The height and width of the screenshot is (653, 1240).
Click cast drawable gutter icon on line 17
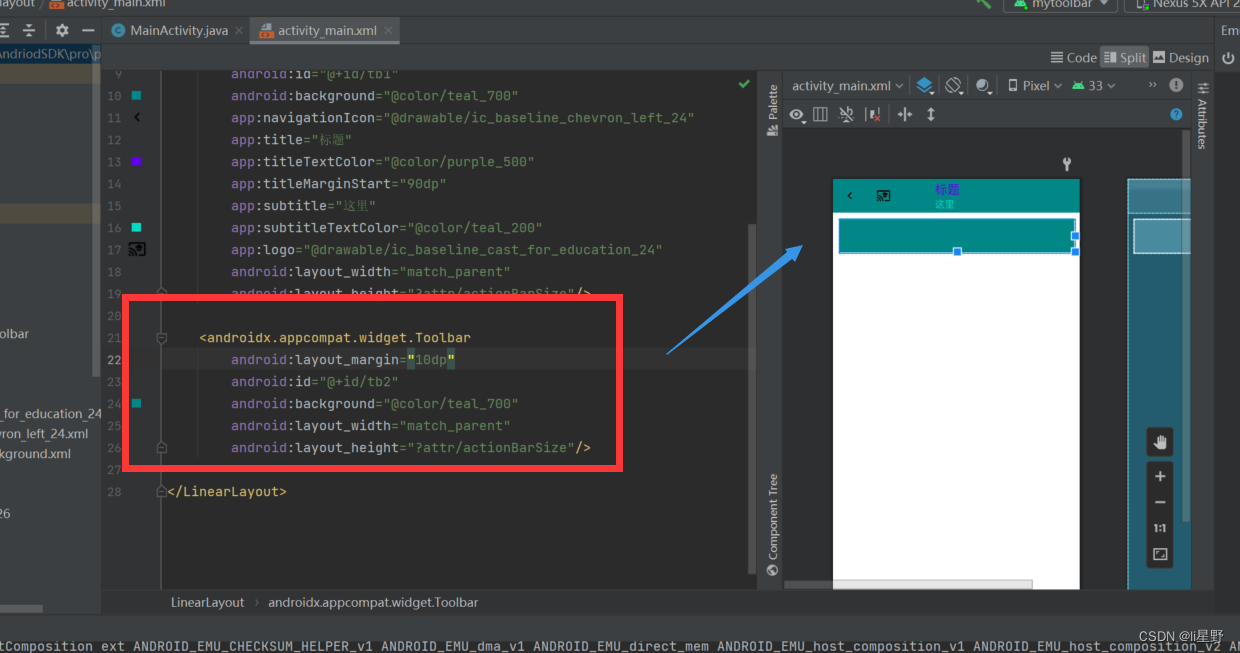point(137,249)
